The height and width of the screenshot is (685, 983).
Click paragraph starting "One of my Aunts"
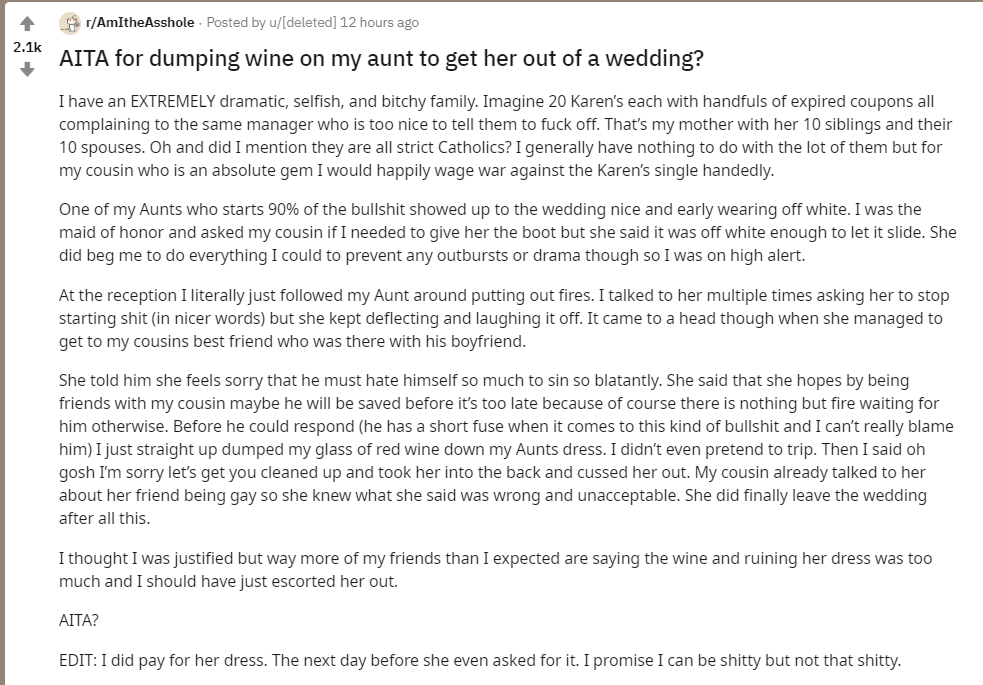point(508,233)
